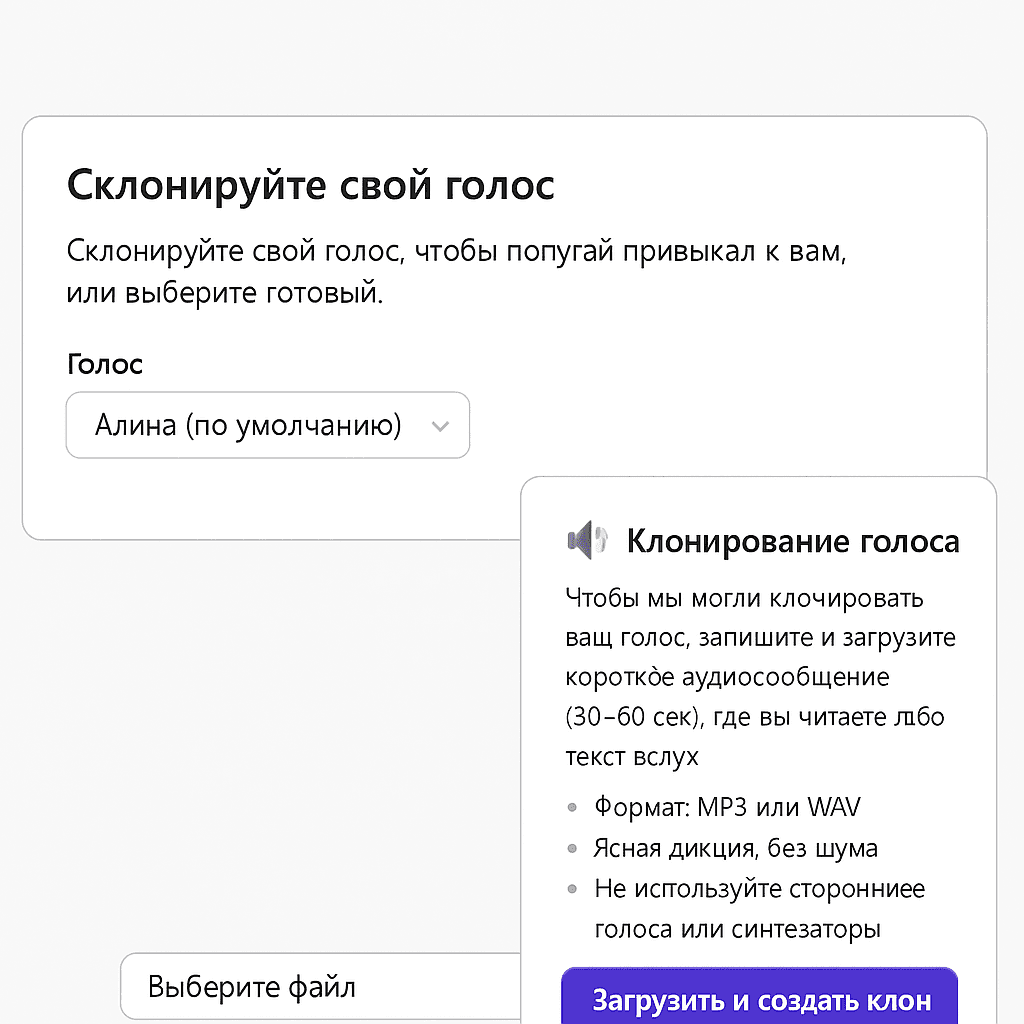Click the dropdown chevron on the voice selector

tap(440, 425)
